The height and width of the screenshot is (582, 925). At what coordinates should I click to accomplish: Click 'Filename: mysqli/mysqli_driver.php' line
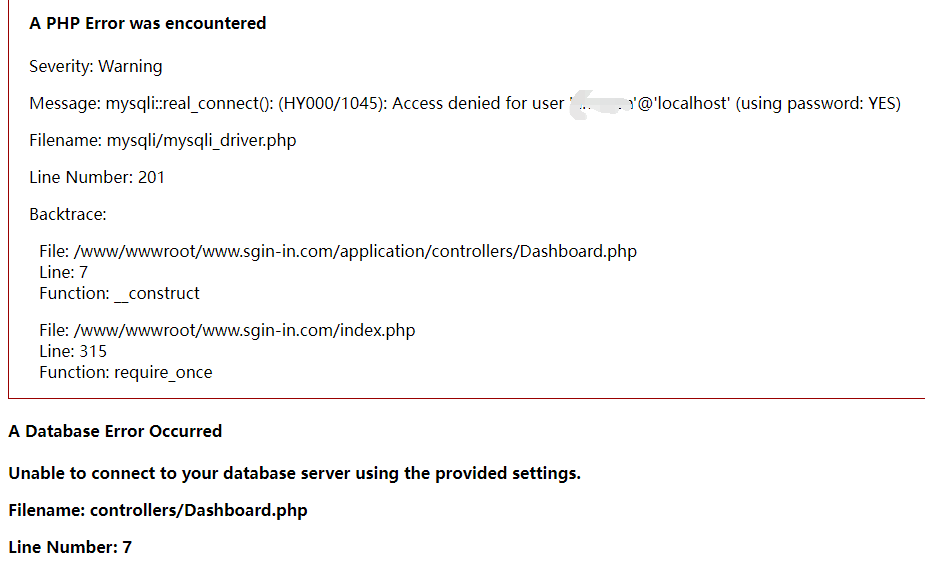[163, 140]
